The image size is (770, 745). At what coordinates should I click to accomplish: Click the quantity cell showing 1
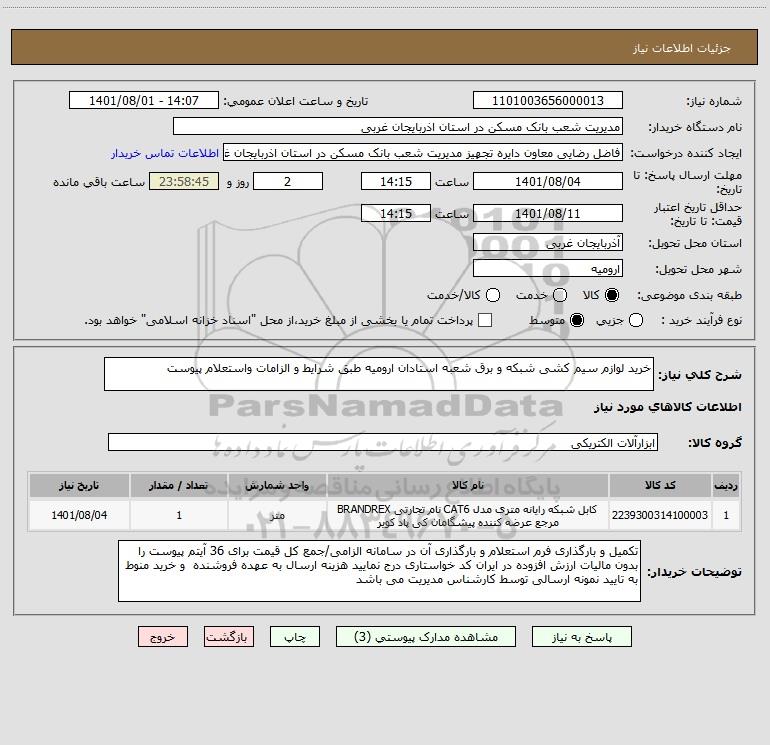tap(179, 515)
